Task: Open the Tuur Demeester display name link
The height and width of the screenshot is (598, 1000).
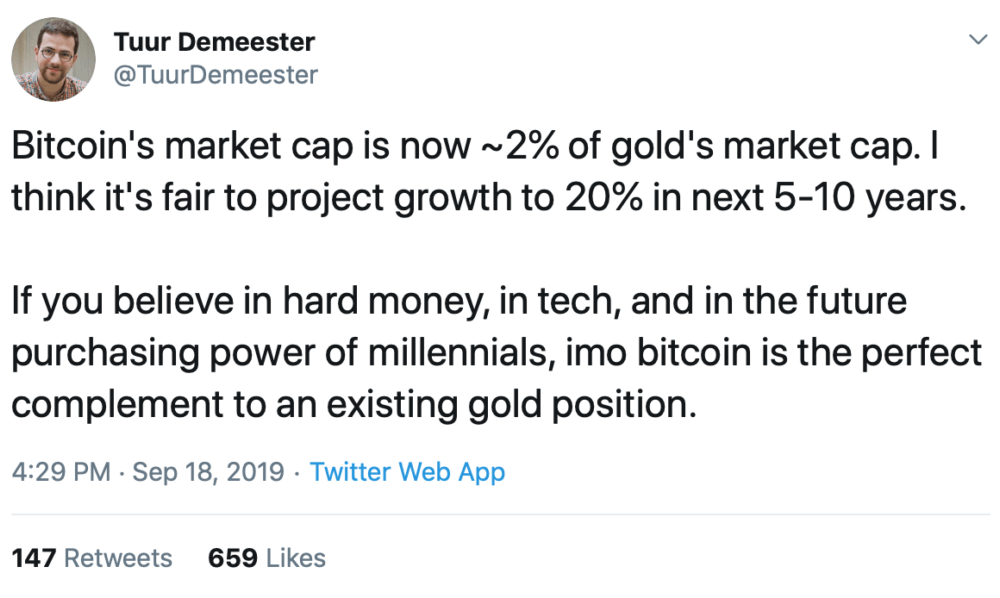Action: pos(214,42)
